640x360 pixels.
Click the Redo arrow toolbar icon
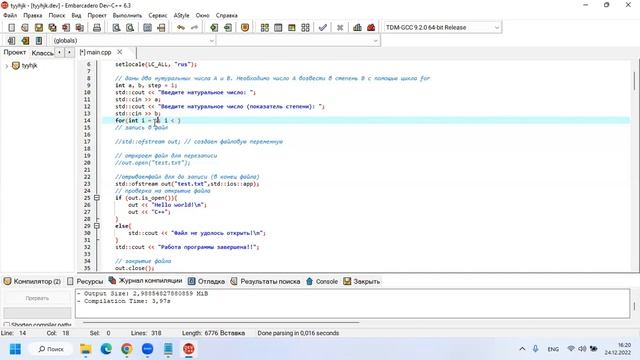[x=195, y=27]
